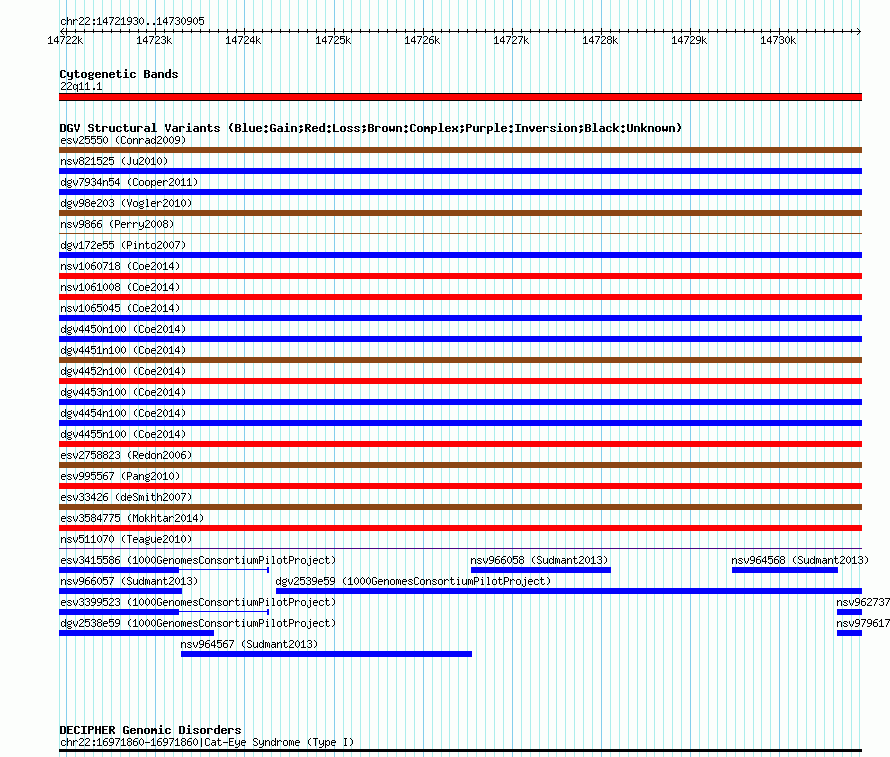Click the blue bar under nsv964567
Image resolution: width=890 pixels, height=757 pixels.
pos(326,654)
